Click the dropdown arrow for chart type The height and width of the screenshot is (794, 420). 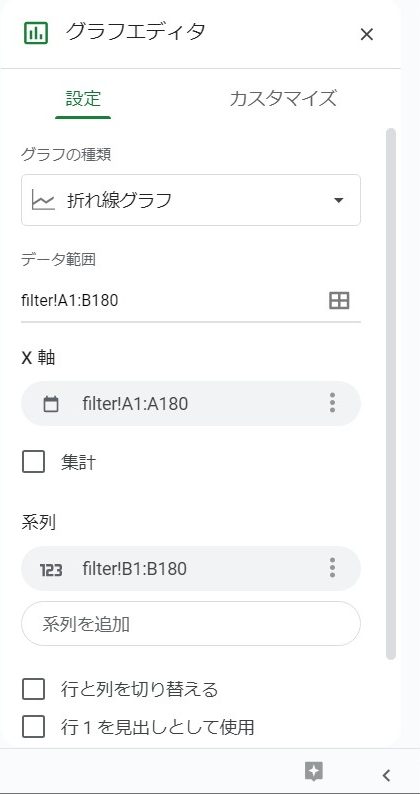(x=339, y=201)
